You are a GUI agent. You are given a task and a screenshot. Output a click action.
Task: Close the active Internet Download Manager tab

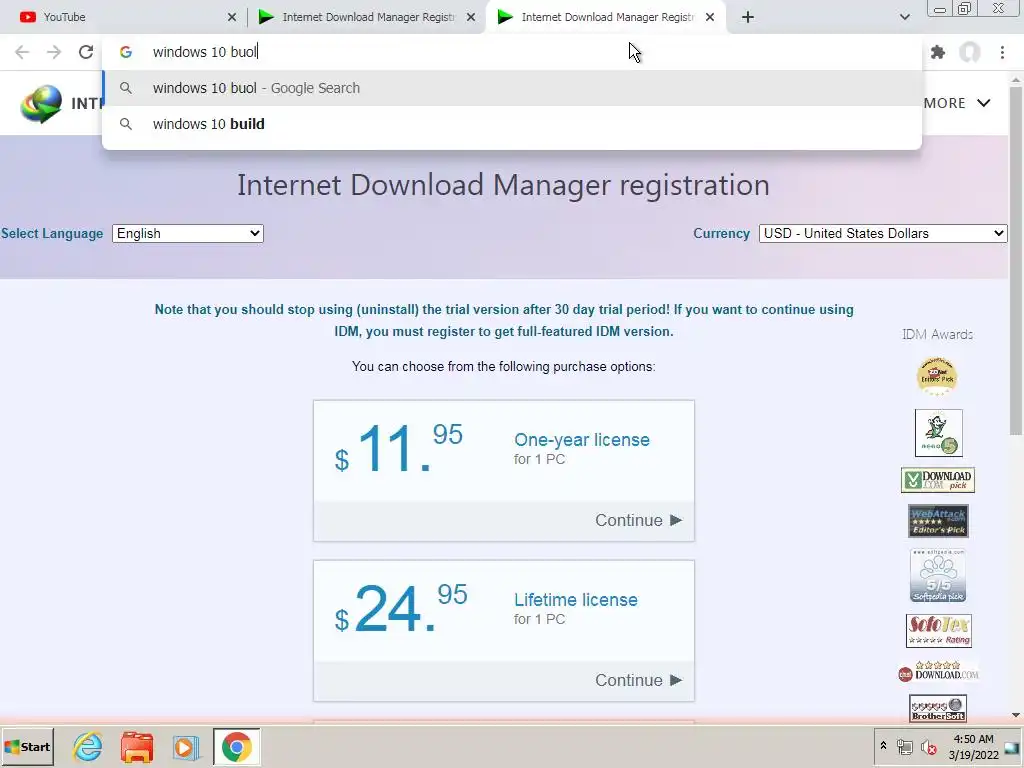point(710,17)
